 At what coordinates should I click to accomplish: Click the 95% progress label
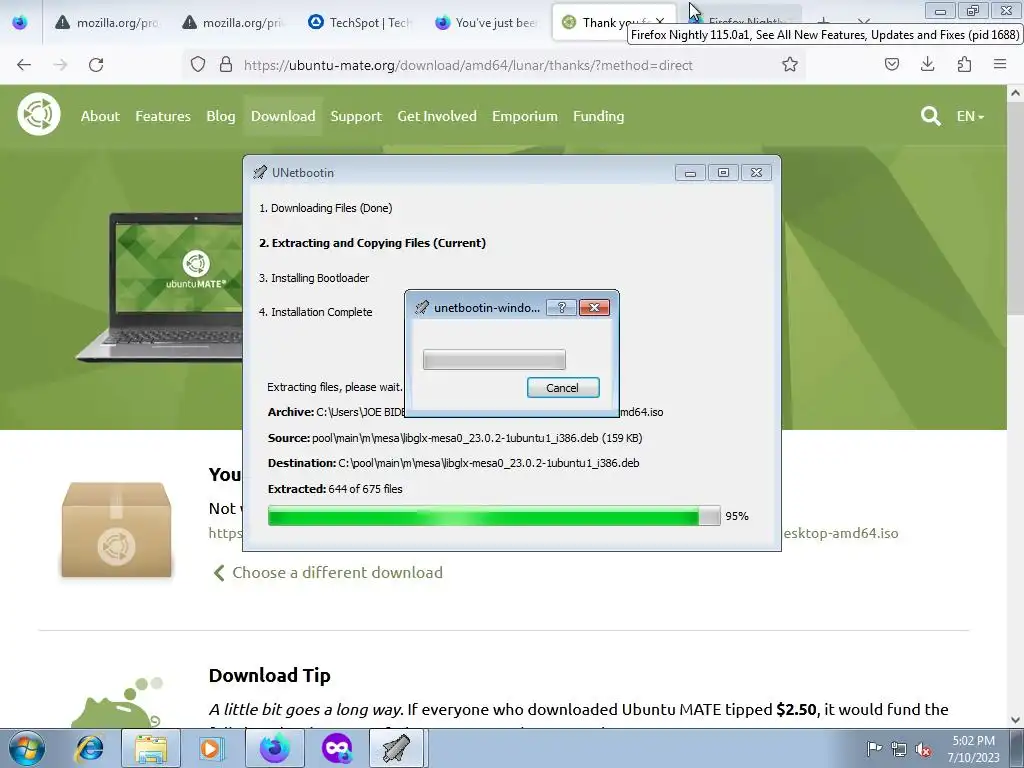[x=737, y=516]
